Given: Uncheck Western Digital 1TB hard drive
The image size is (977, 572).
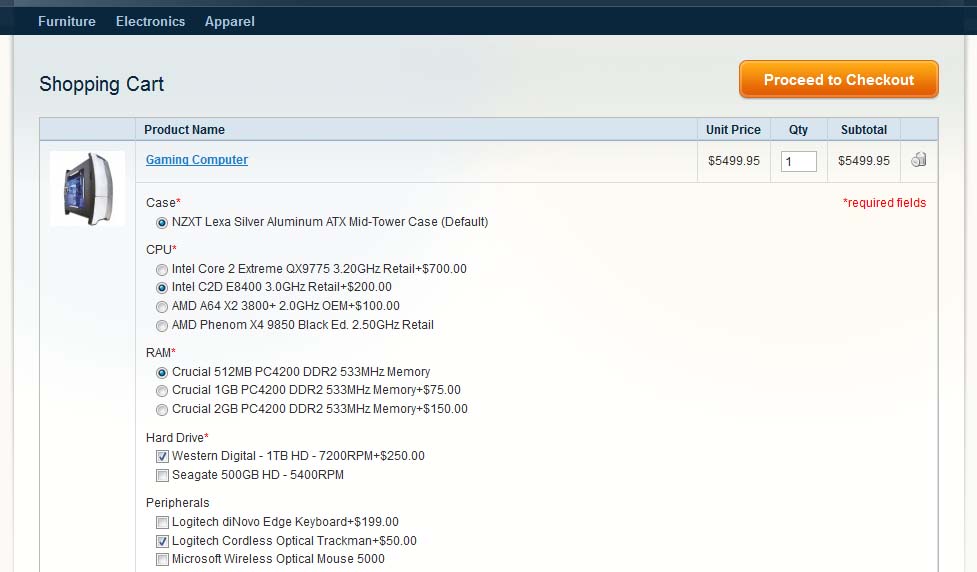Looking at the screenshot, I should [x=163, y=457].
